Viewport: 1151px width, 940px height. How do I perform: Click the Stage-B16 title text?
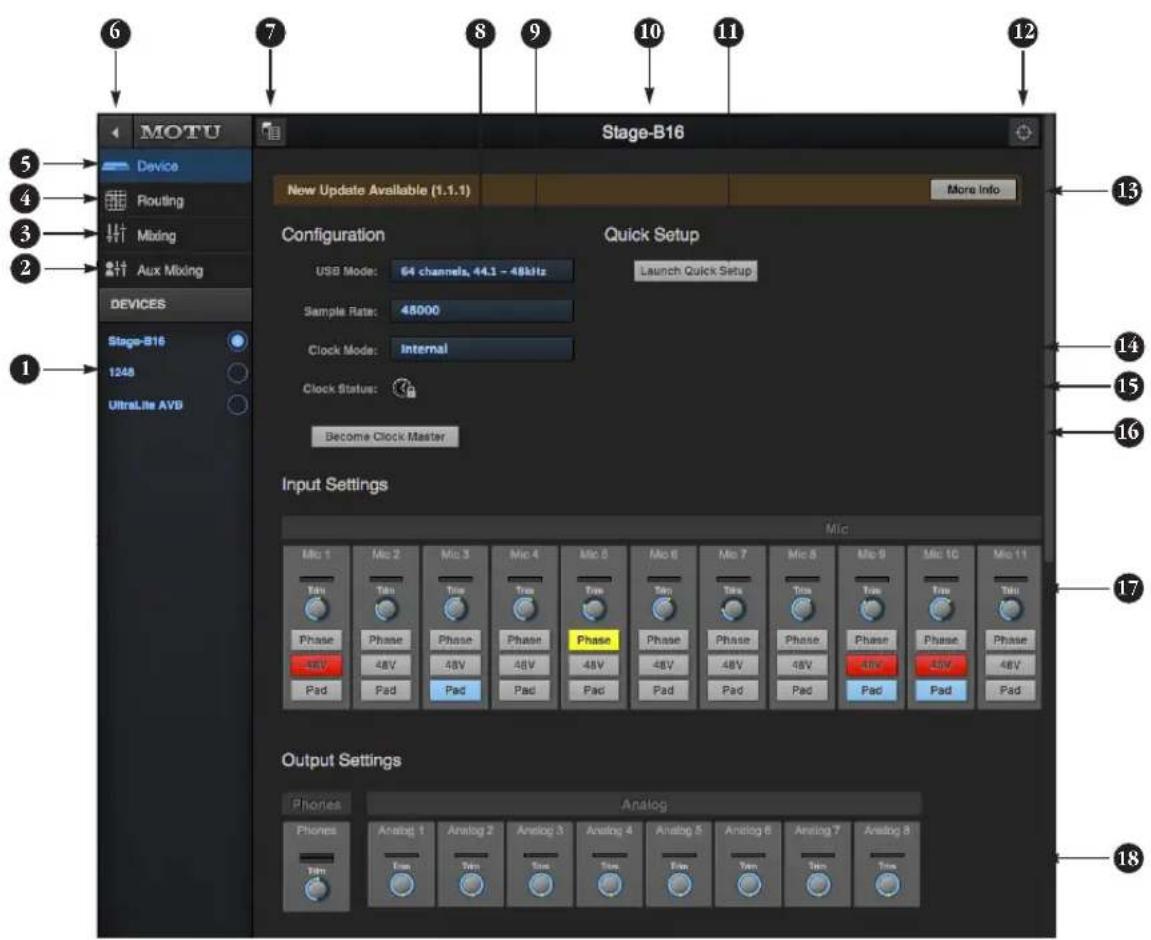click(x=642, y=133)
